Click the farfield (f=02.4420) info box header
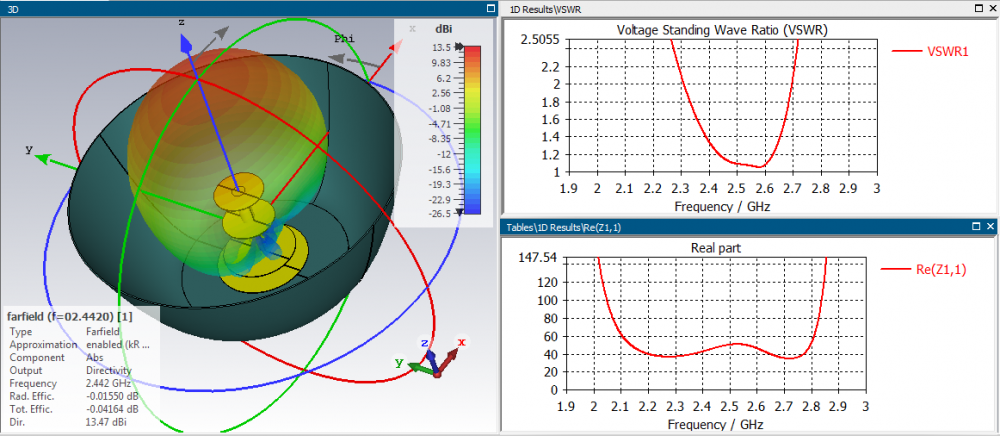Screen dimensions: 1000x436 [x=70, y=316]
